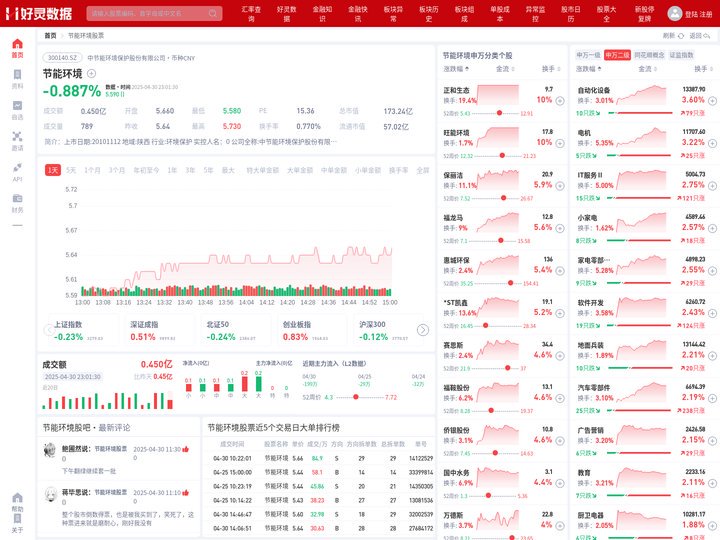
Task: Add 保丽洁 with its plus icon
Action: click(x=560, y=186)
